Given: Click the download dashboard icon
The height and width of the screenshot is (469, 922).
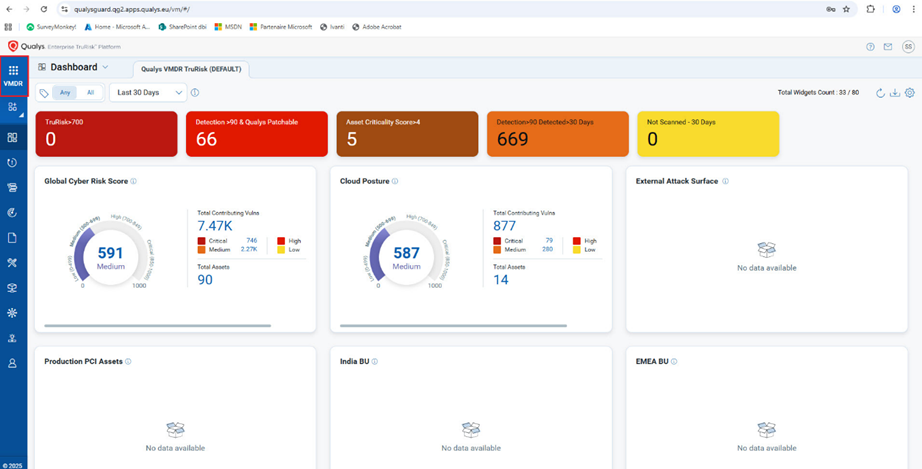Looking at the screenshot, I should (x=895, y=93).
